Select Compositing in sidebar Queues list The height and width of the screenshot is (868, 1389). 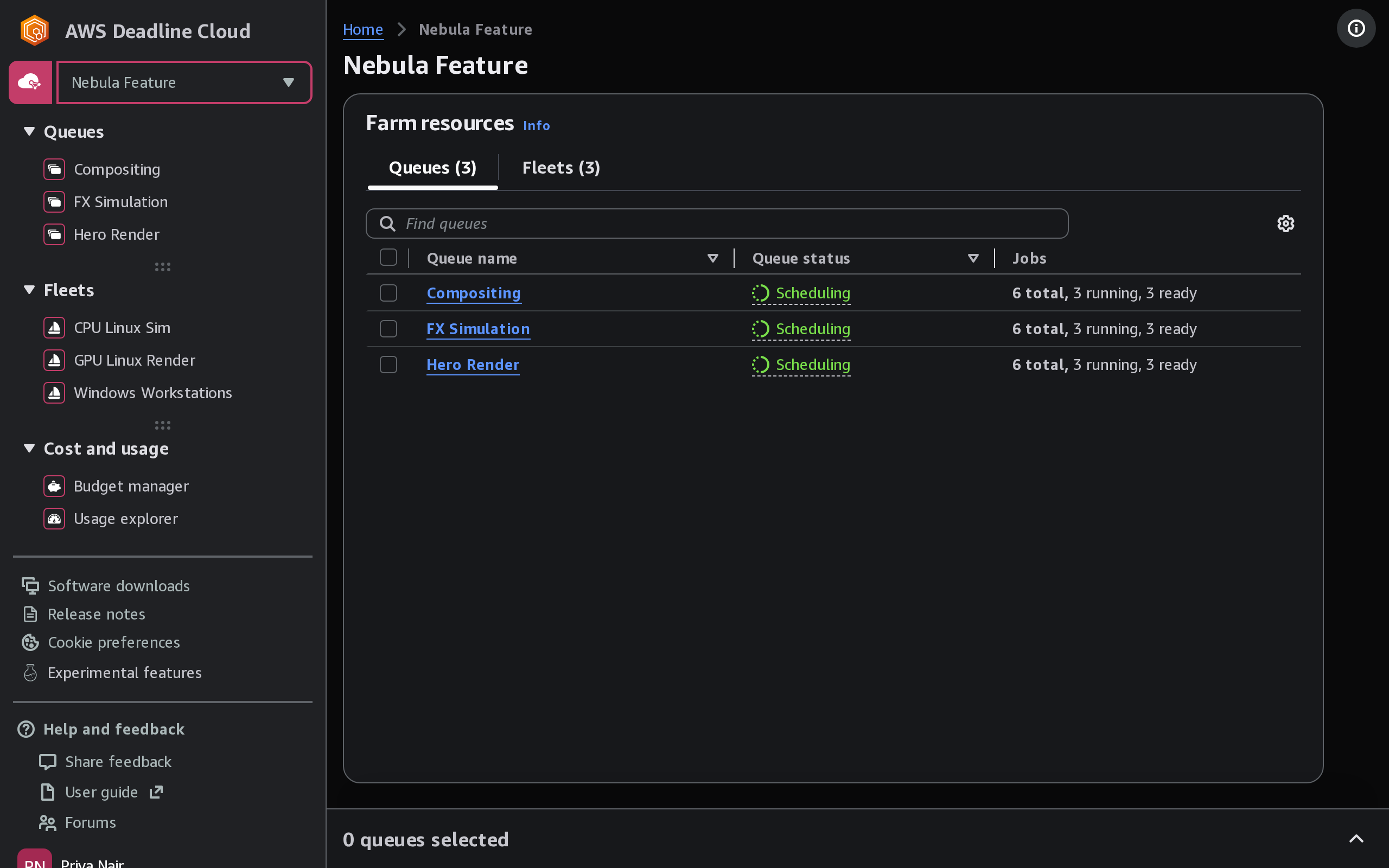click(117, 169)
